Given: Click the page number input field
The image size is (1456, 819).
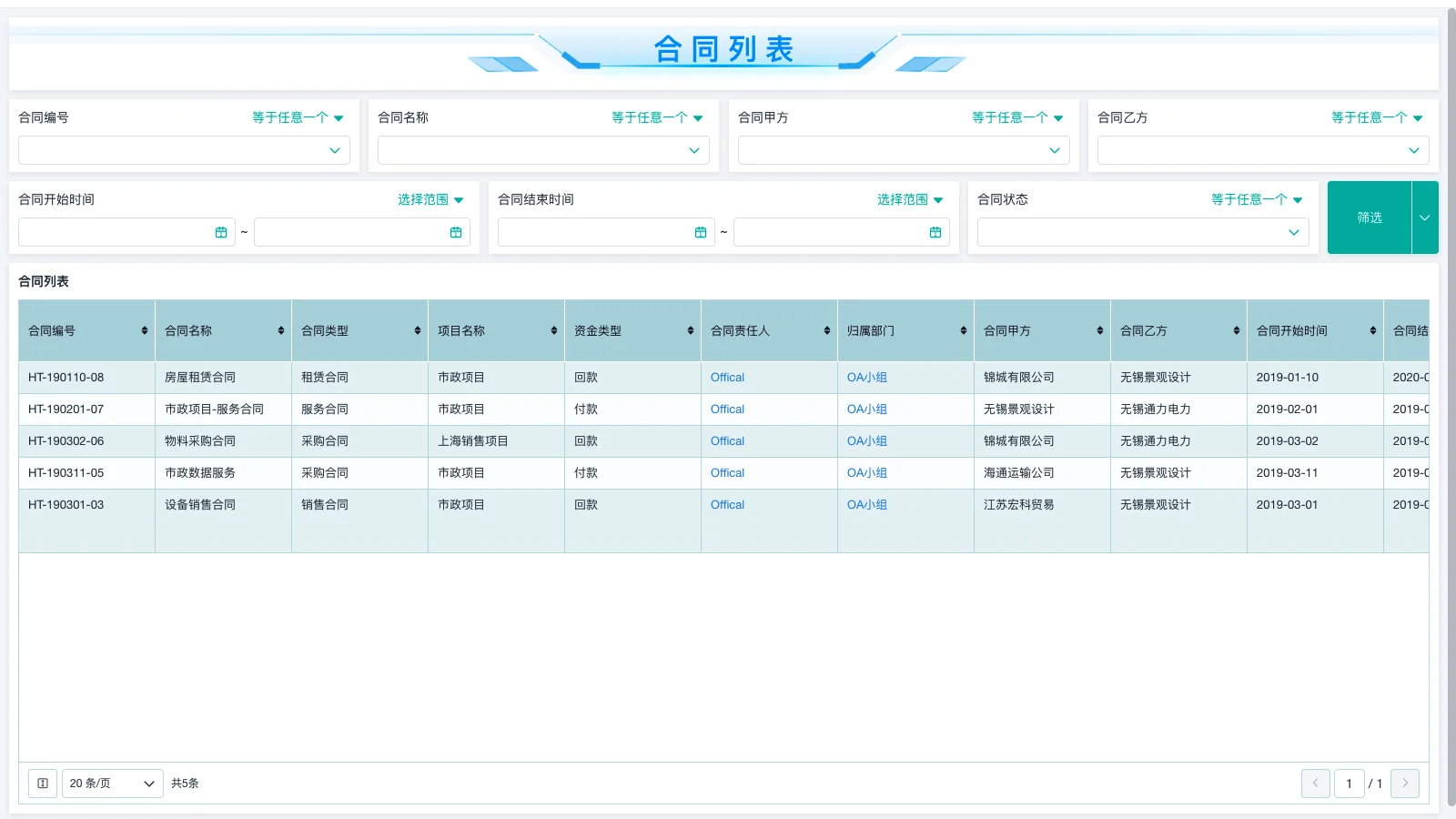Looking at the screenshot, I should coord(1350,783).
